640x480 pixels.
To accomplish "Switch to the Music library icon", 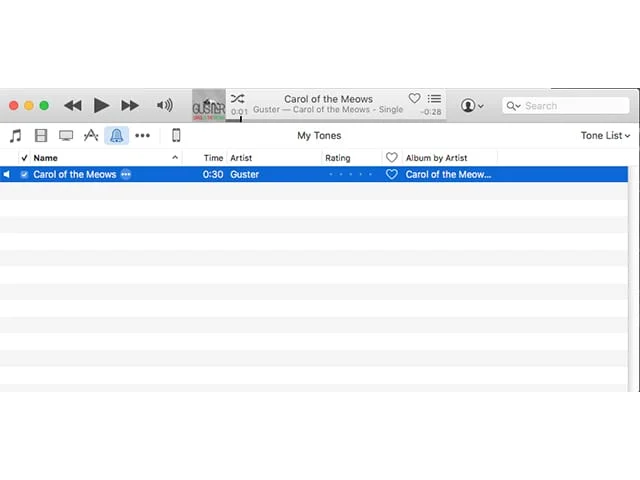I will [x=16, y=136].
